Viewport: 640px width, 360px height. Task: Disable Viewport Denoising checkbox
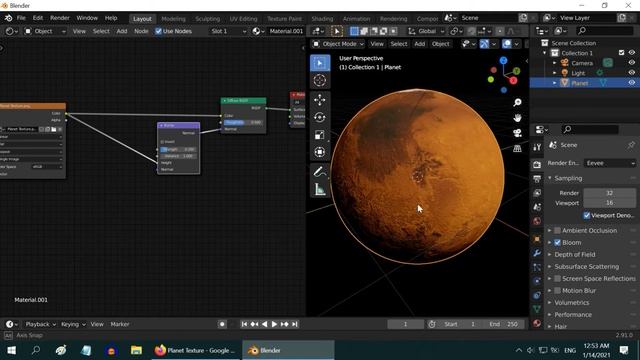(587, 215)
